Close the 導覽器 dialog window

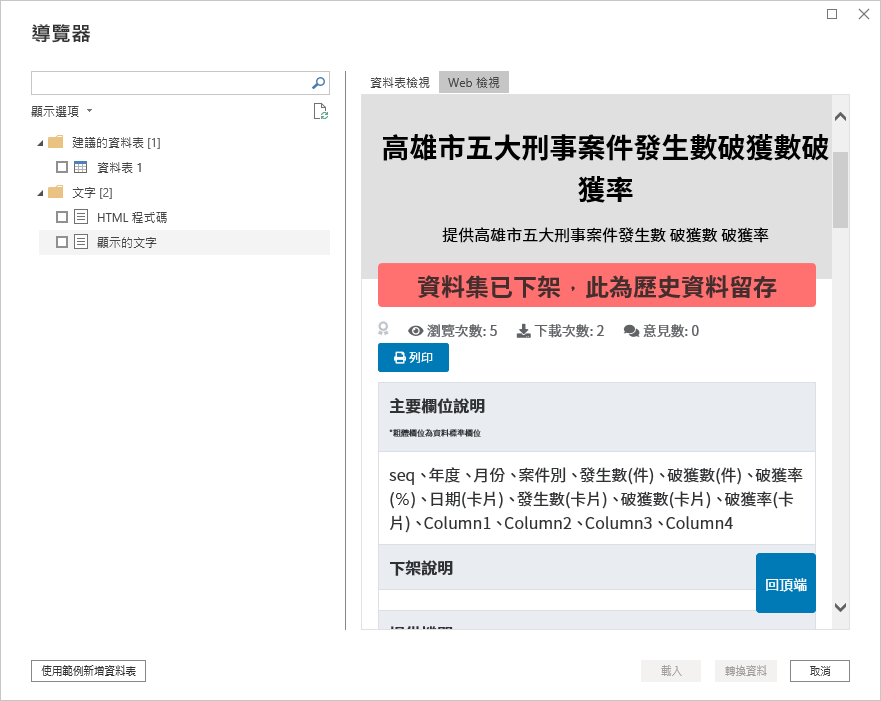click(864, 14)
